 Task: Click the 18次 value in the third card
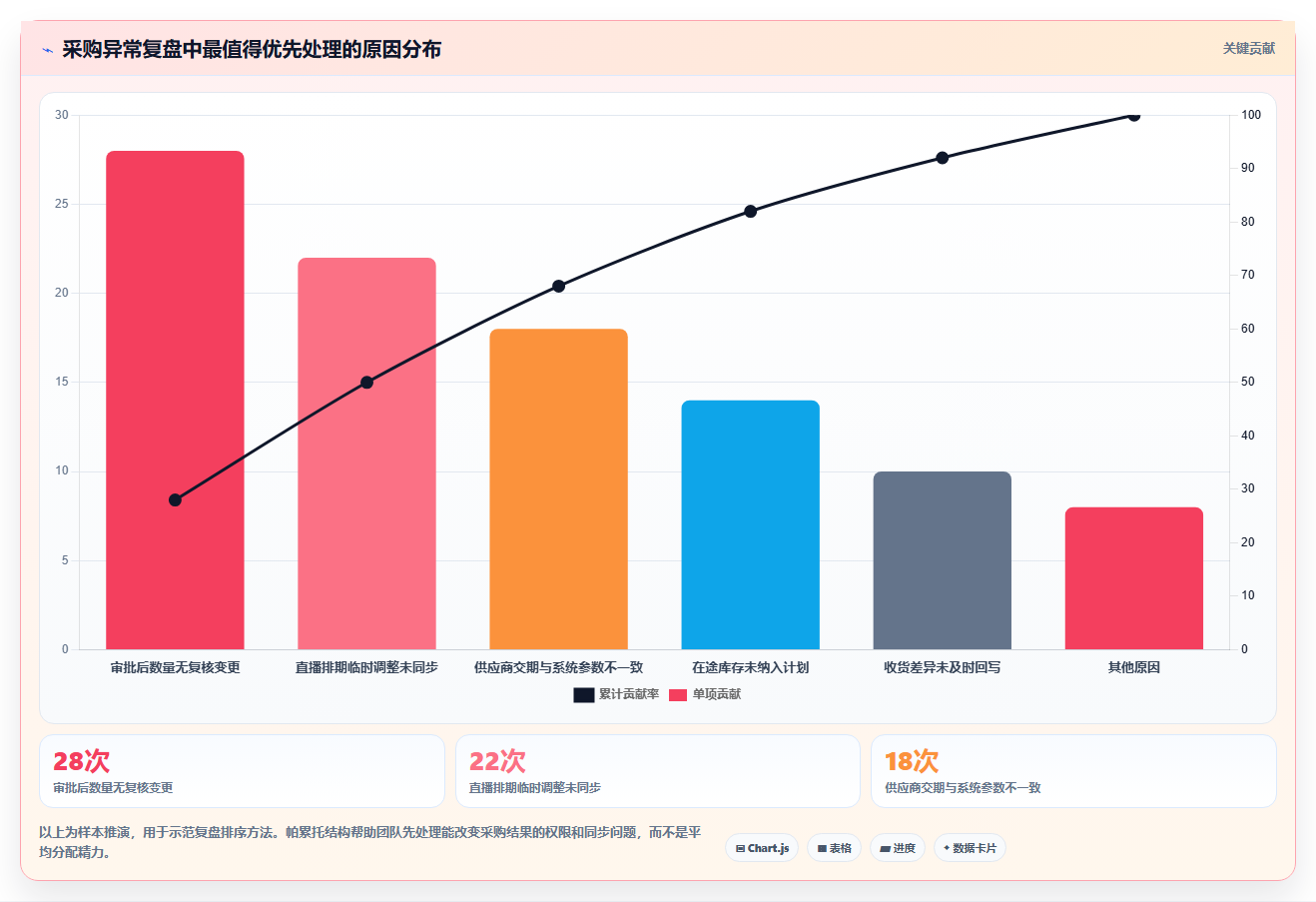[912, 761]
